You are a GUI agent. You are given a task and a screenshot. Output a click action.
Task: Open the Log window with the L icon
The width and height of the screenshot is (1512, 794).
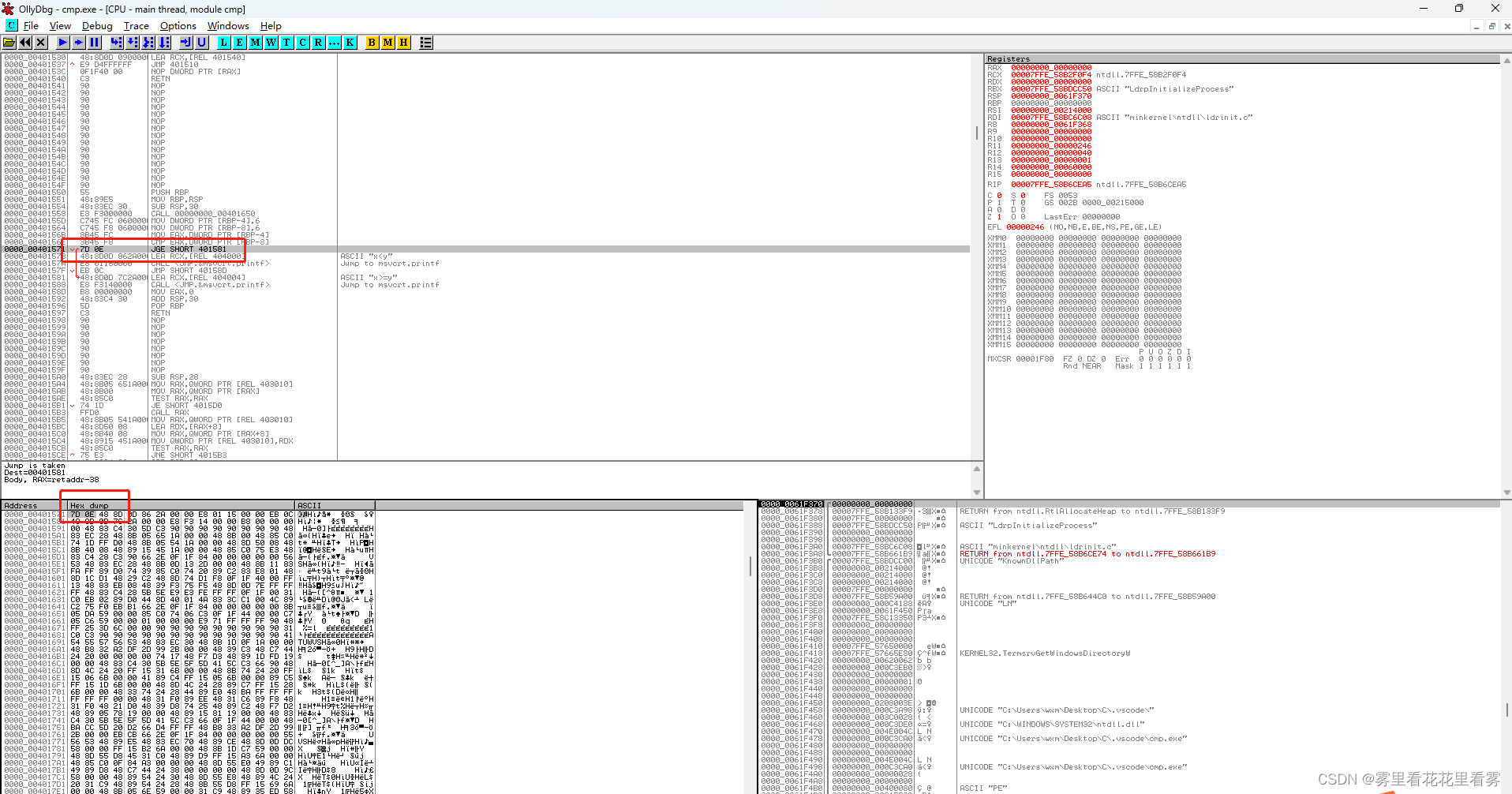pyautogui.click(x=224, y=43)
